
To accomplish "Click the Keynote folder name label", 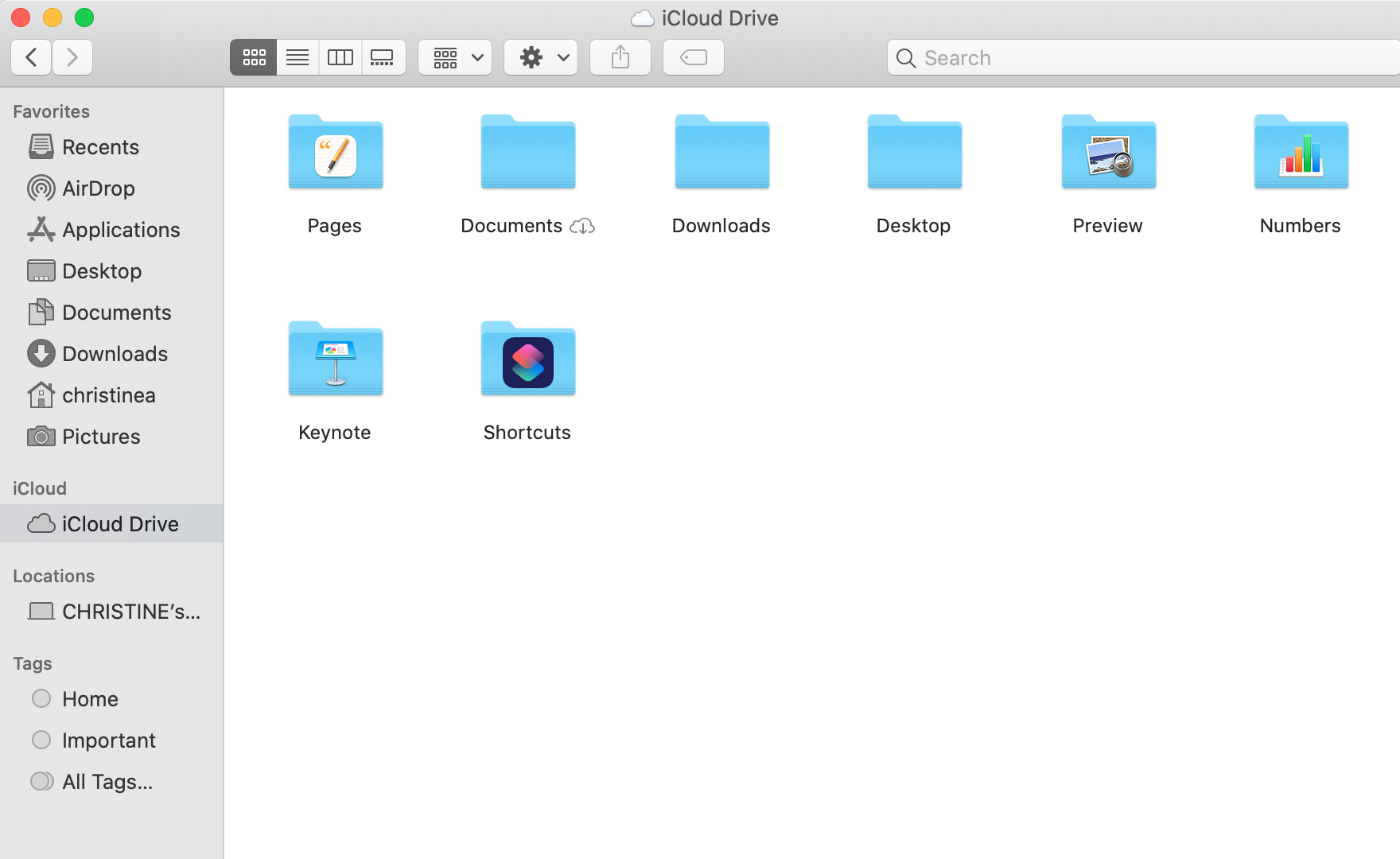I will (335, 433).
